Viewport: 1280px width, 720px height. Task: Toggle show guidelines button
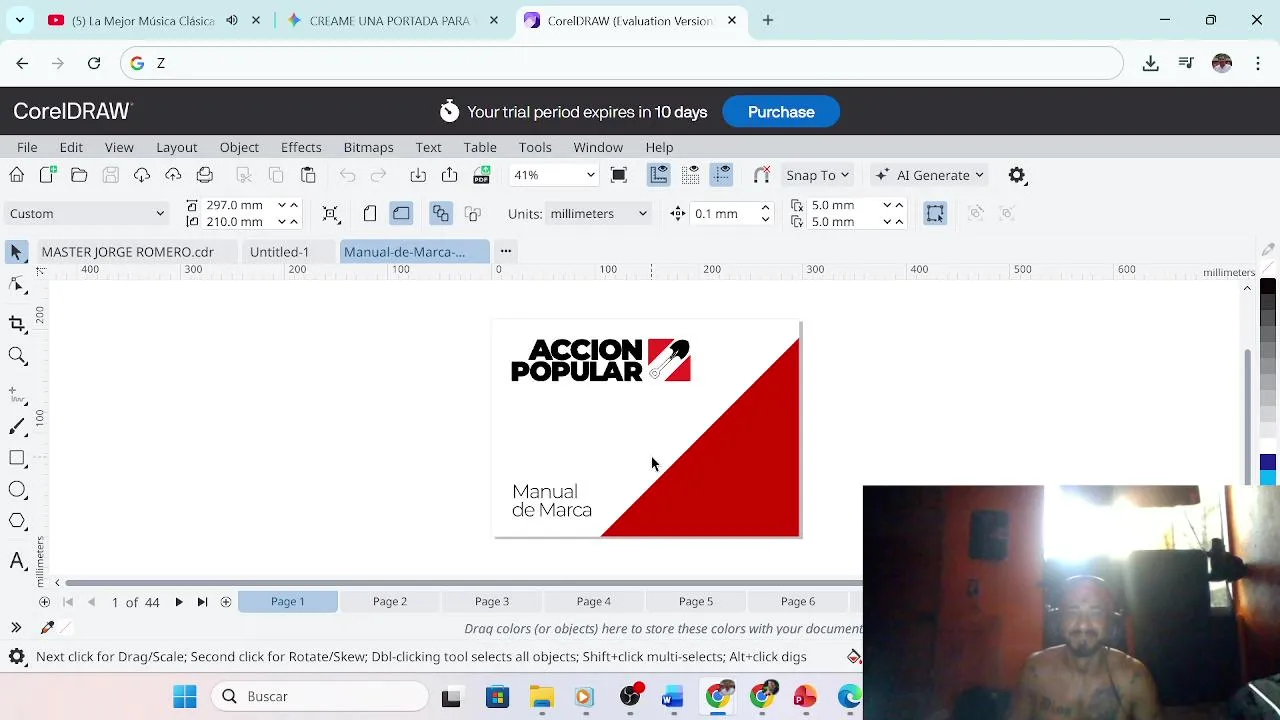pyautogui.click(x=722, y=175)
